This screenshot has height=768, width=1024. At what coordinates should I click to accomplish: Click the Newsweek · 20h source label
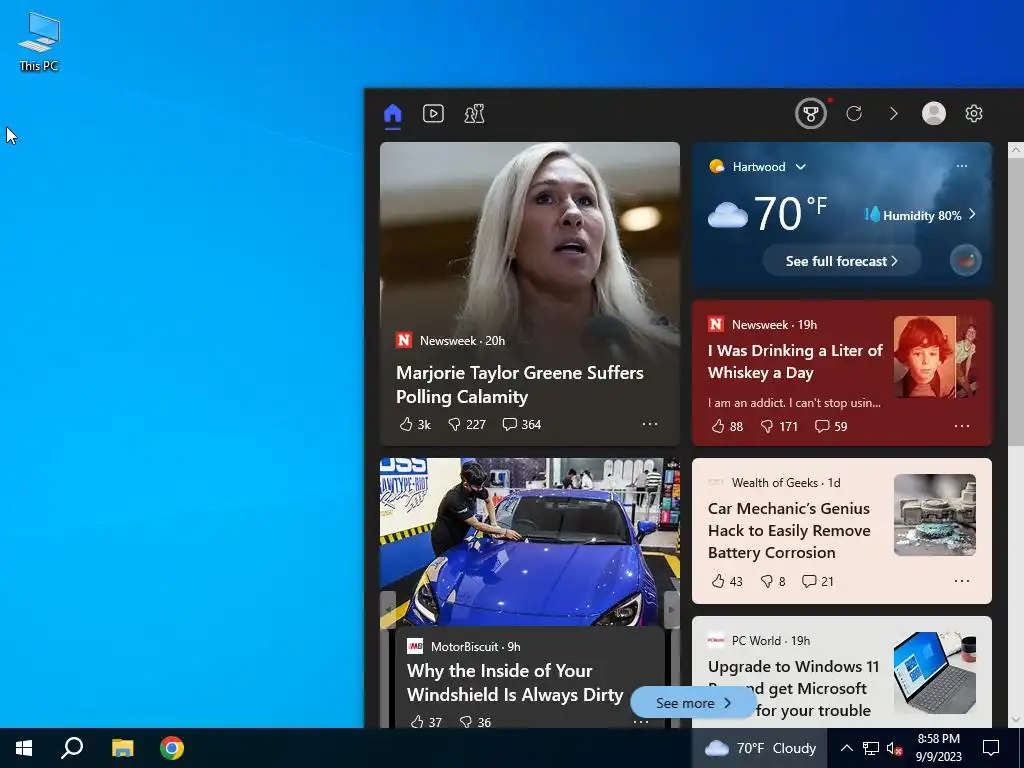point(462,340)
